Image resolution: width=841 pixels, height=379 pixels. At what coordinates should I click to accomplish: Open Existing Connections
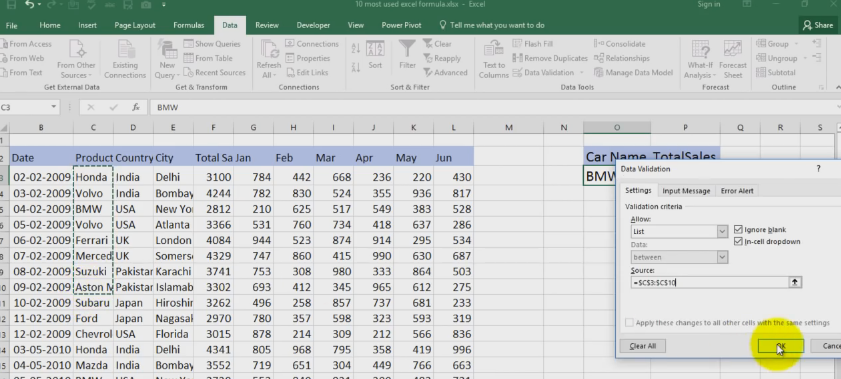tap(125, 60)
